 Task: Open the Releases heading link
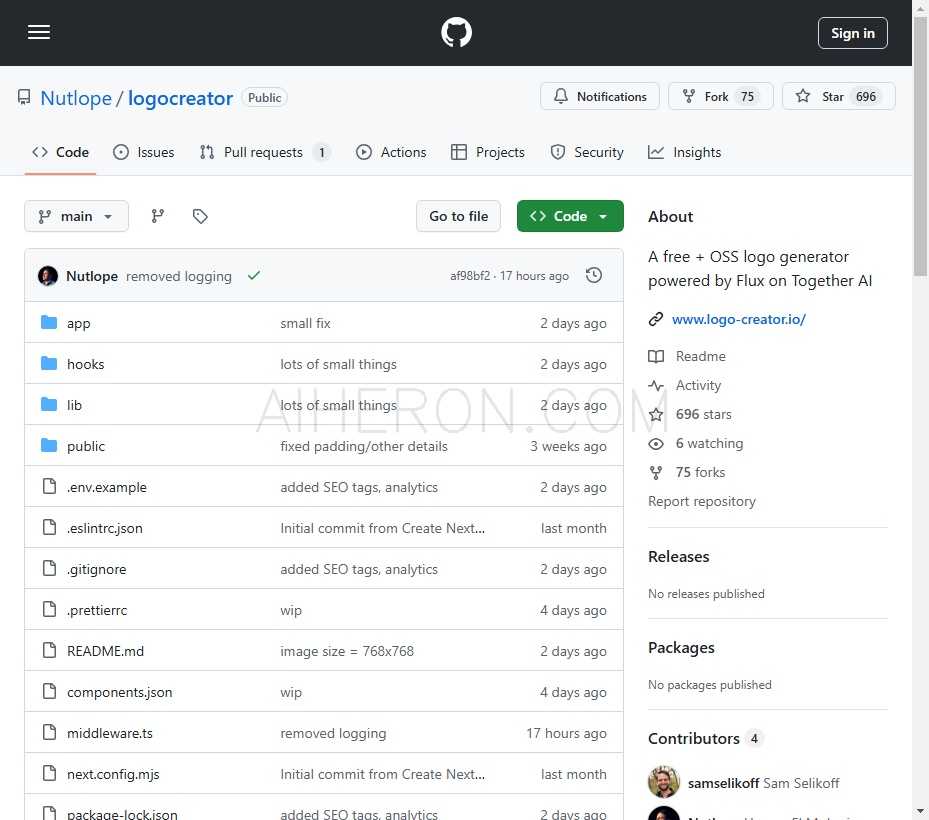(678, 556)
